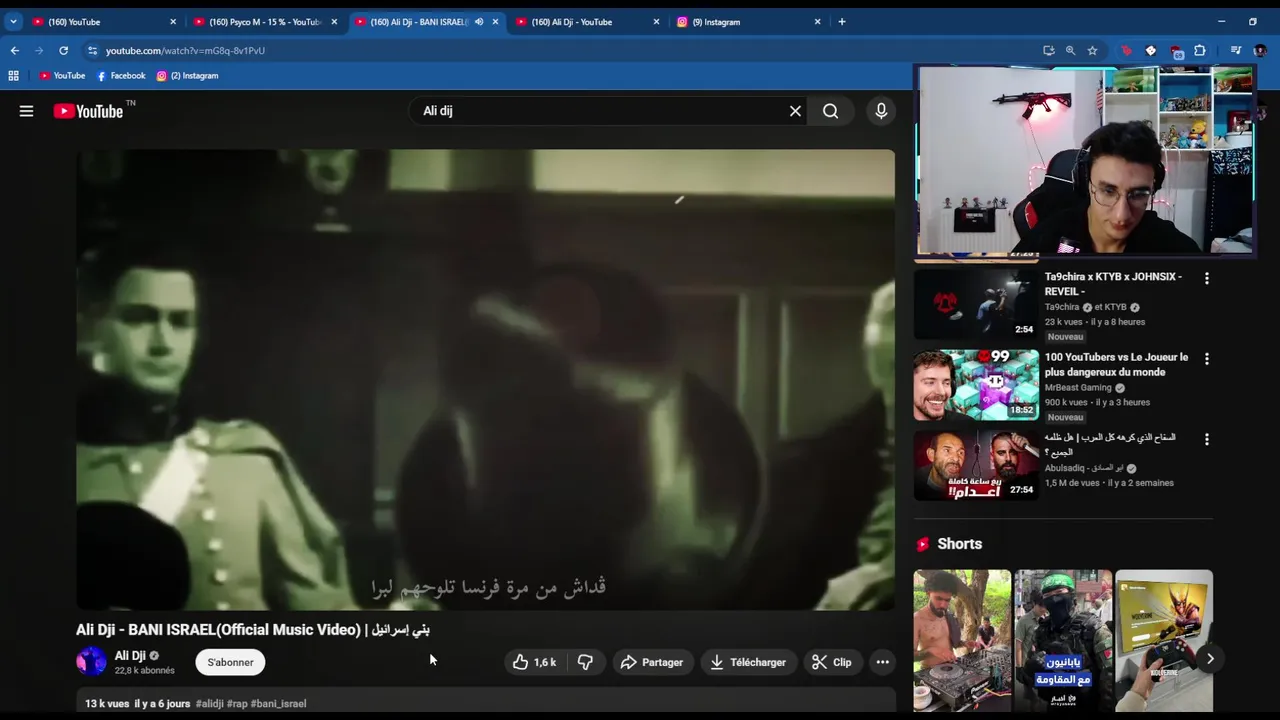
Task: Show next Shorts with the right chevron
Action: pyautogui.click(x=1209, y=659)
